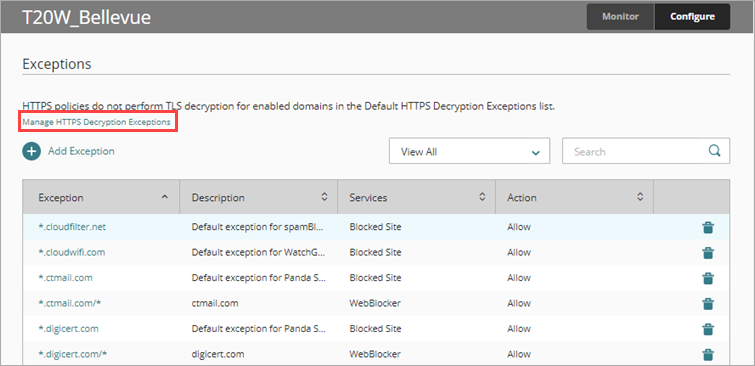
Task: Delete the *.digicert.com Blocked Site exception
Action: (x=708, y=329)
